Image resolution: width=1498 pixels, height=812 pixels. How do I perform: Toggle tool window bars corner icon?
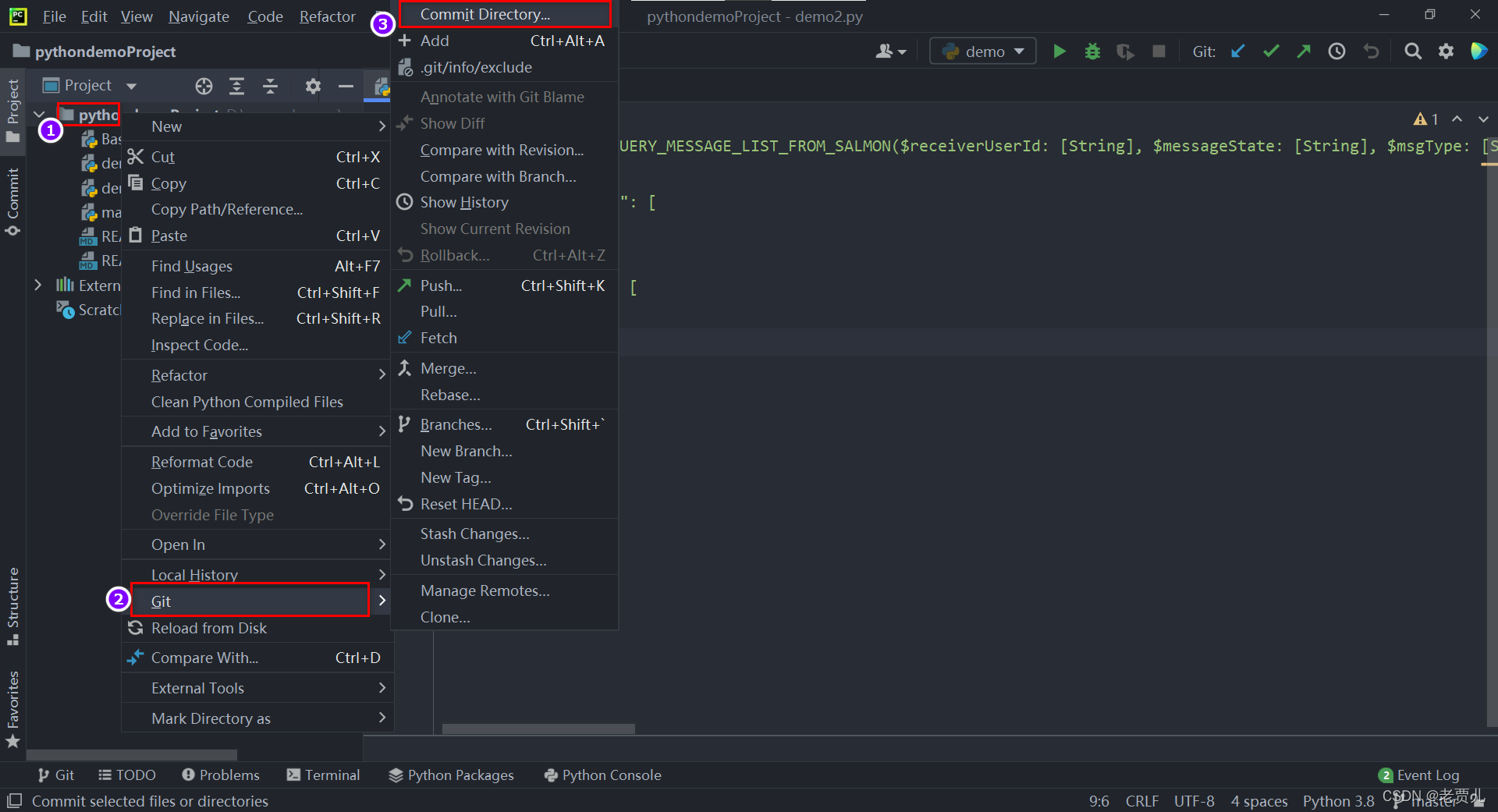click(x=14, y=801)
